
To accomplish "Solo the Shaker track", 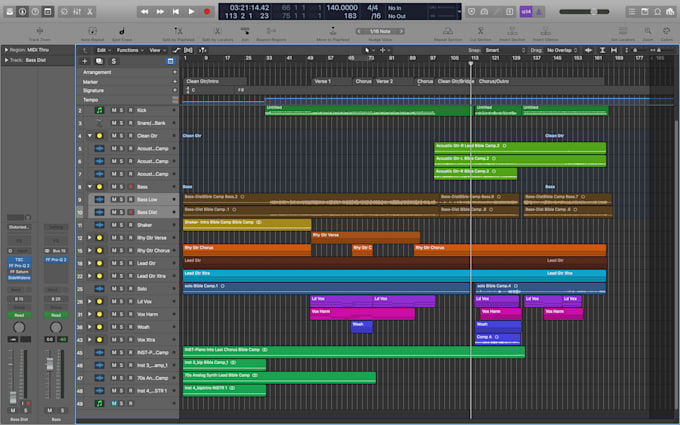I will (x=122, y=225).
